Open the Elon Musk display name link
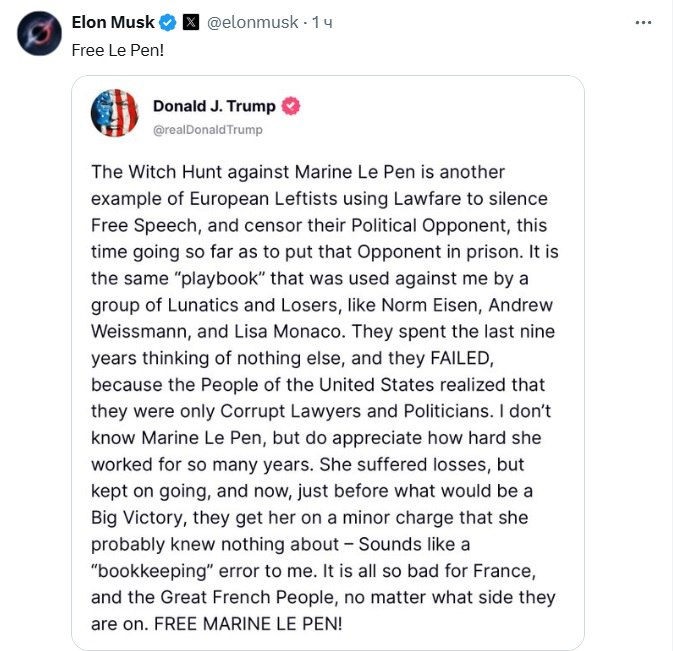The width and height of the screenshot is (673, 651). [113, 22]
